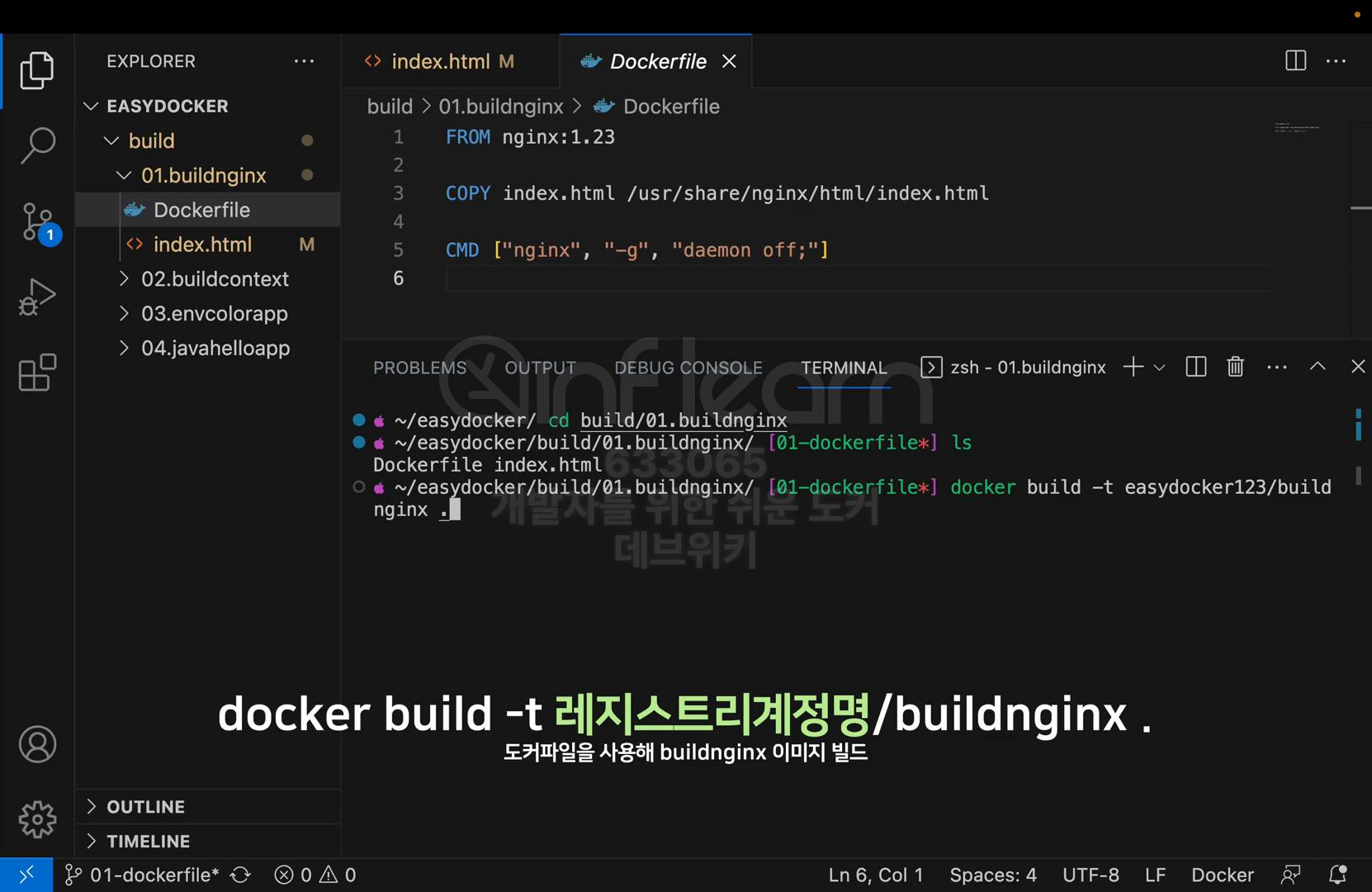The height and width of the screenshot is (892, 1372).
Task: Click line number 3 in gutter
Action: [399, 193]
